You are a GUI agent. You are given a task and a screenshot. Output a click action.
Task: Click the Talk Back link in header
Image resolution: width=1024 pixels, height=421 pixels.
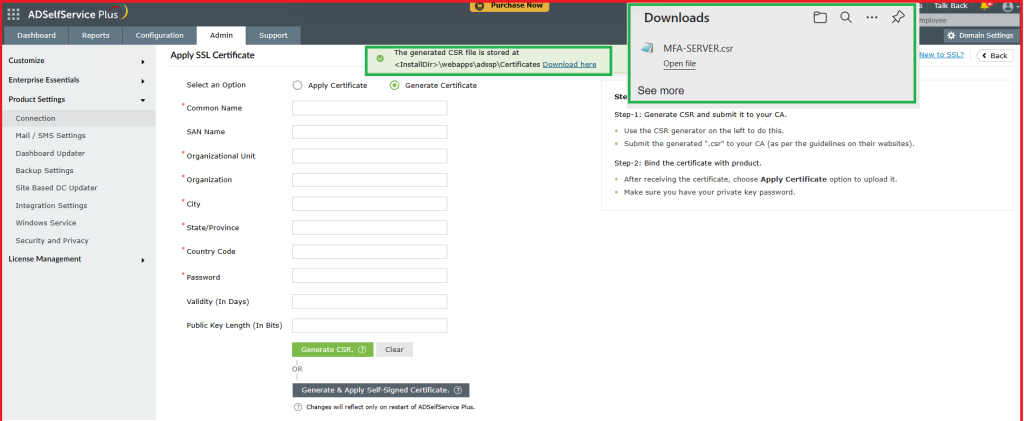(950, 6)
